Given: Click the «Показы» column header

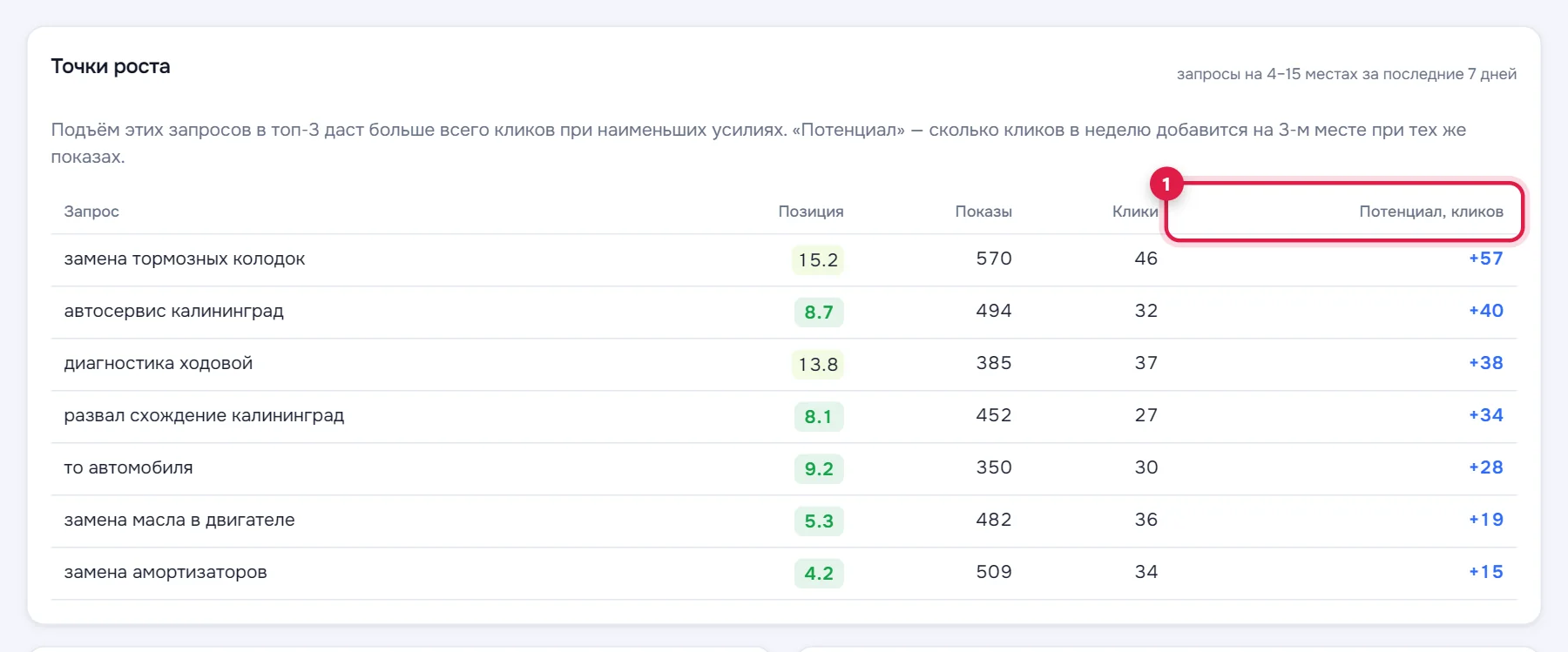Looking at the screenshot, I should [983, 212].
